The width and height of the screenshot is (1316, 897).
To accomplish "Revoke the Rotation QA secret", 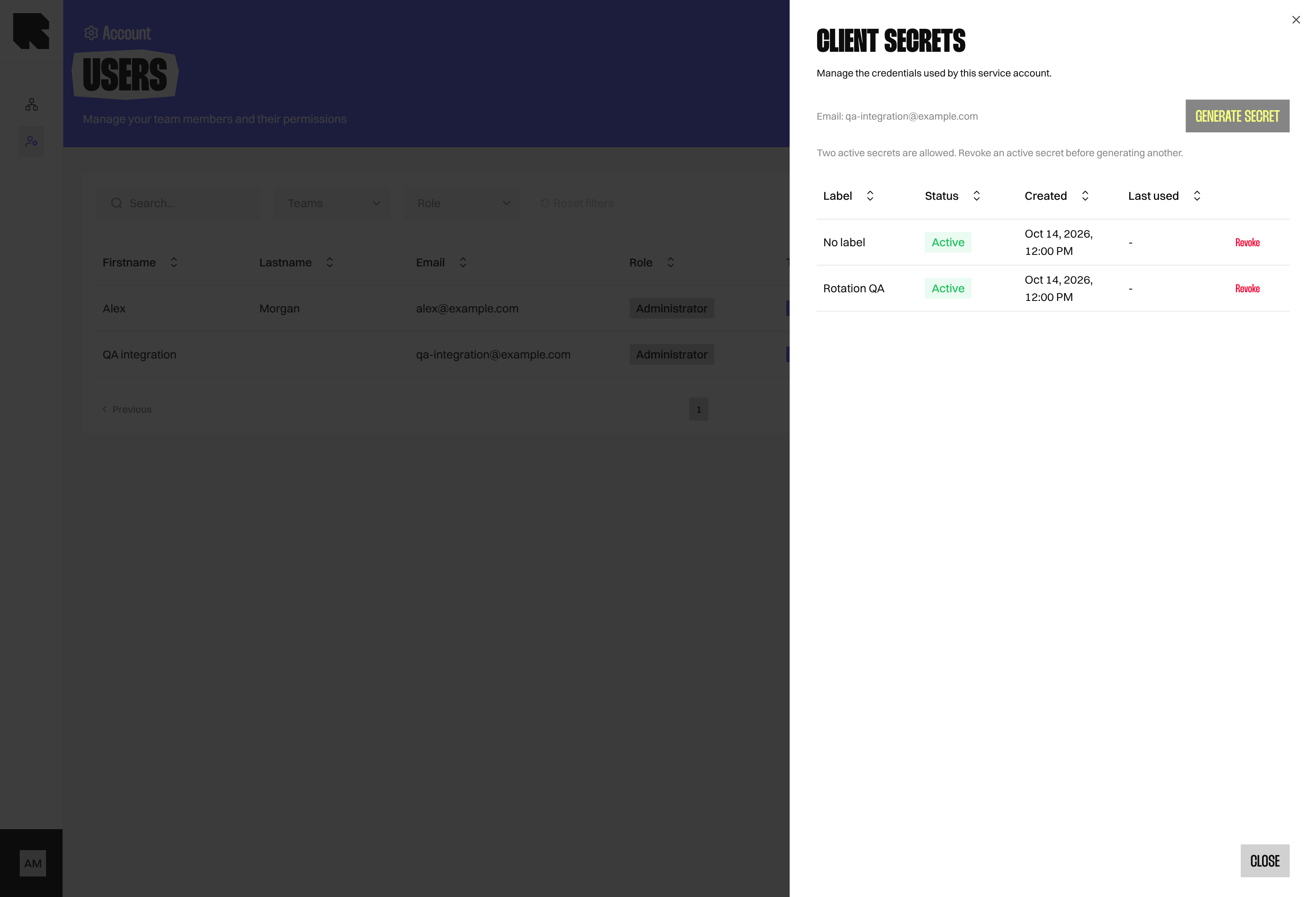I will click(x=1247, y=289).
